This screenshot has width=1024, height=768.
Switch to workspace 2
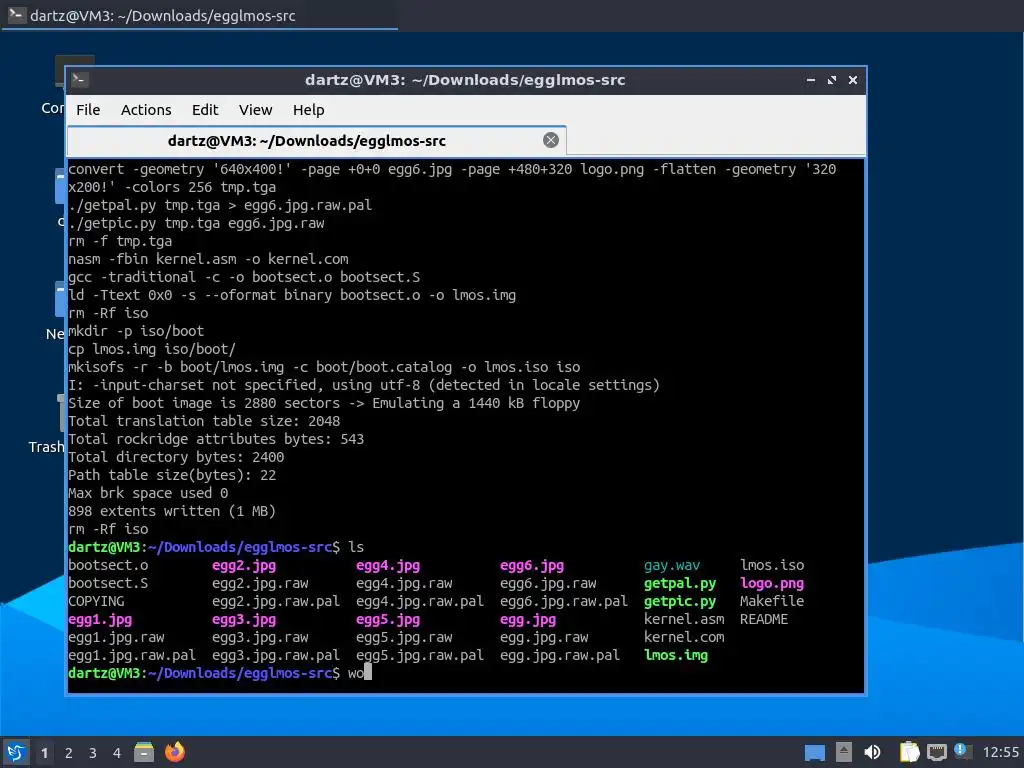[x=69, y=753]
